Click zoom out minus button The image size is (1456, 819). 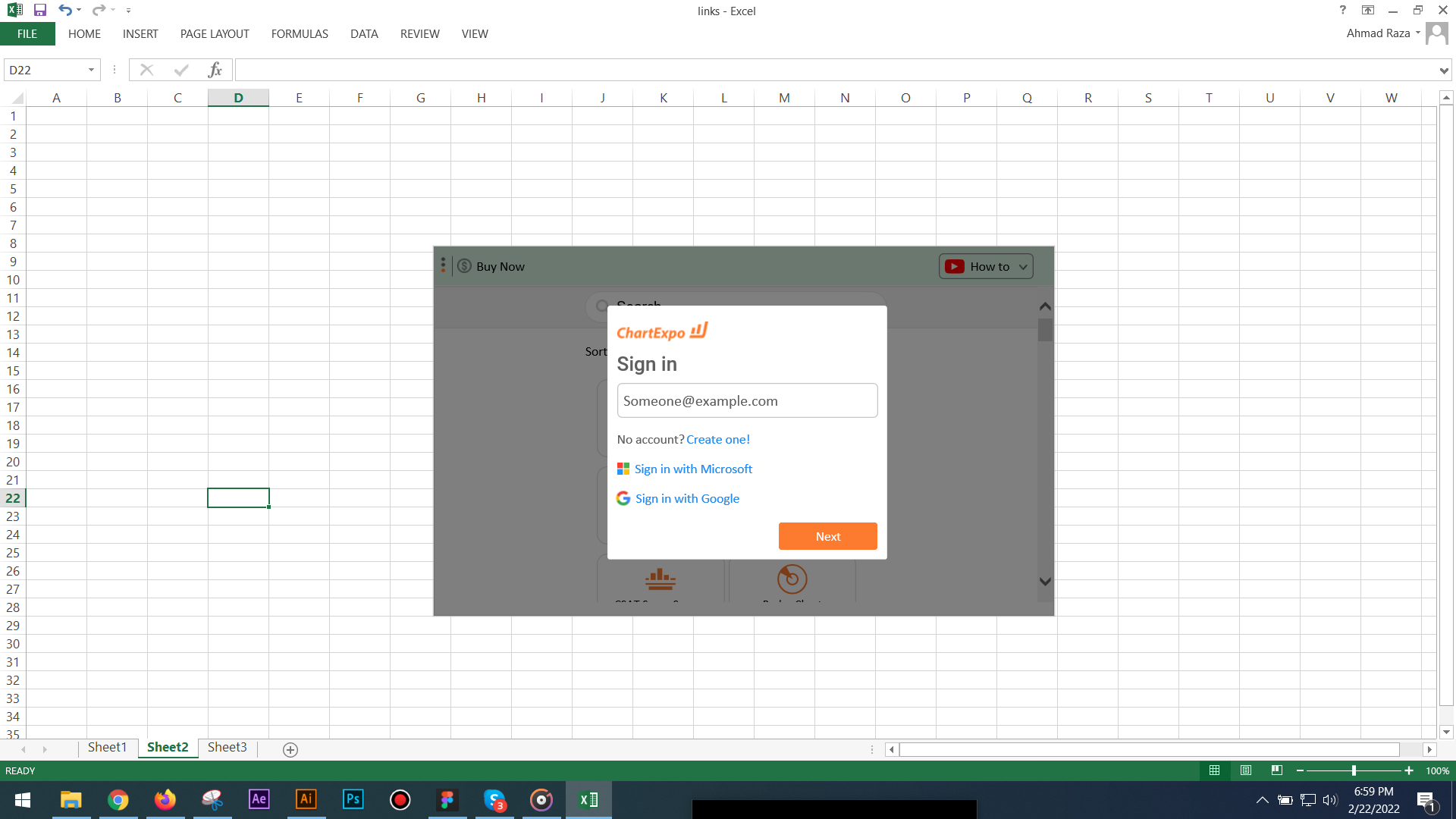(1300, 770)
